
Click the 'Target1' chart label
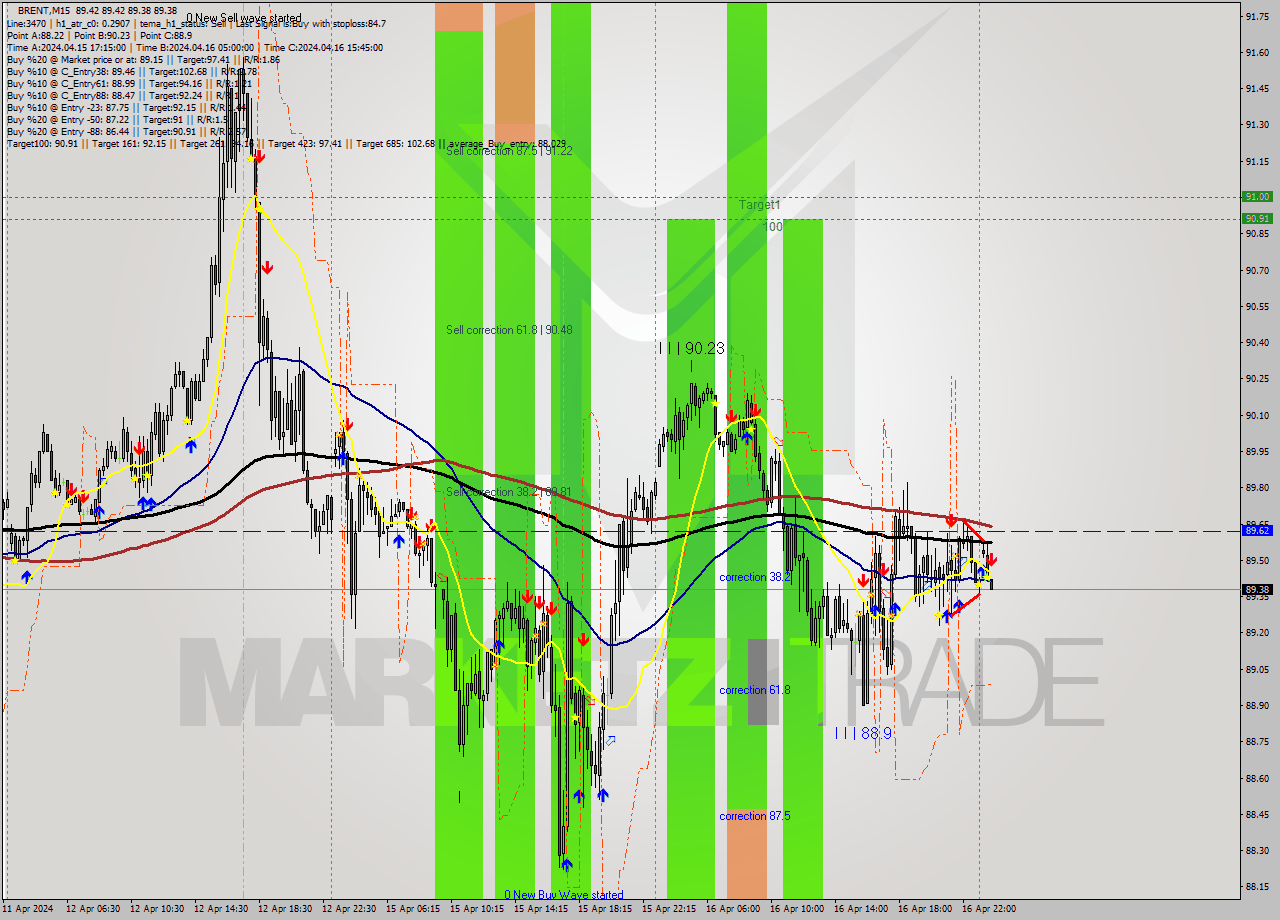pos(760,205)
